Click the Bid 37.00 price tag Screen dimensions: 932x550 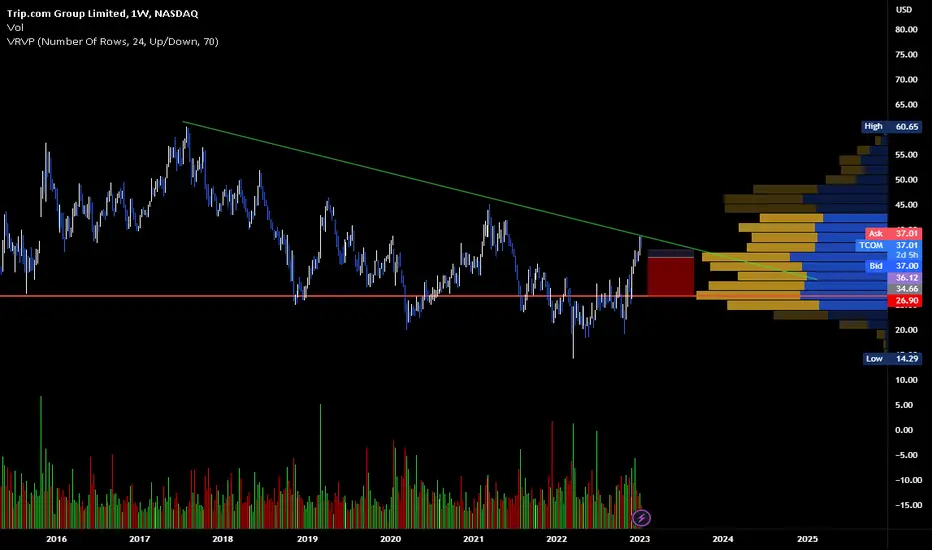coord(893,266)
